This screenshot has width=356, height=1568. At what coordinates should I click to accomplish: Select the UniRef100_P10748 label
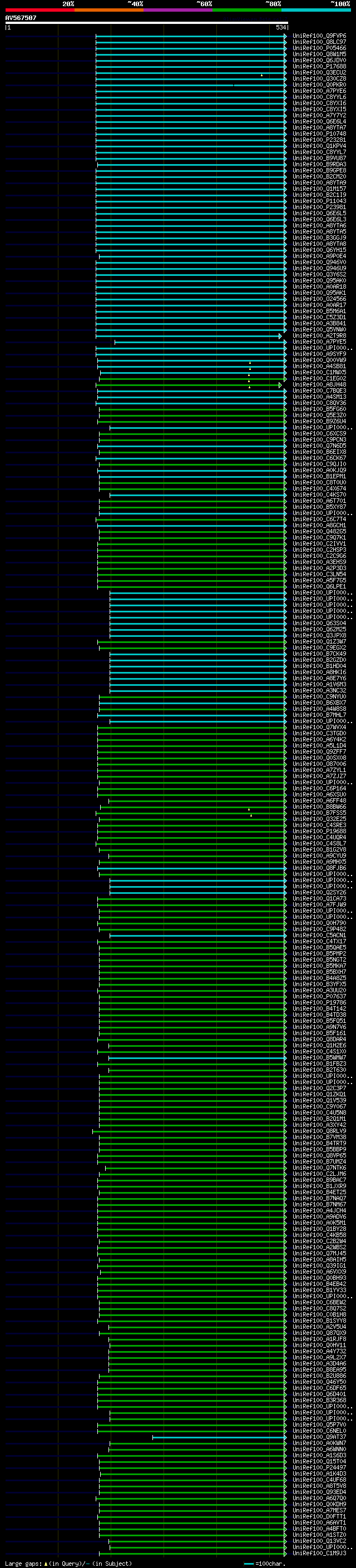(x=319, y=134)
